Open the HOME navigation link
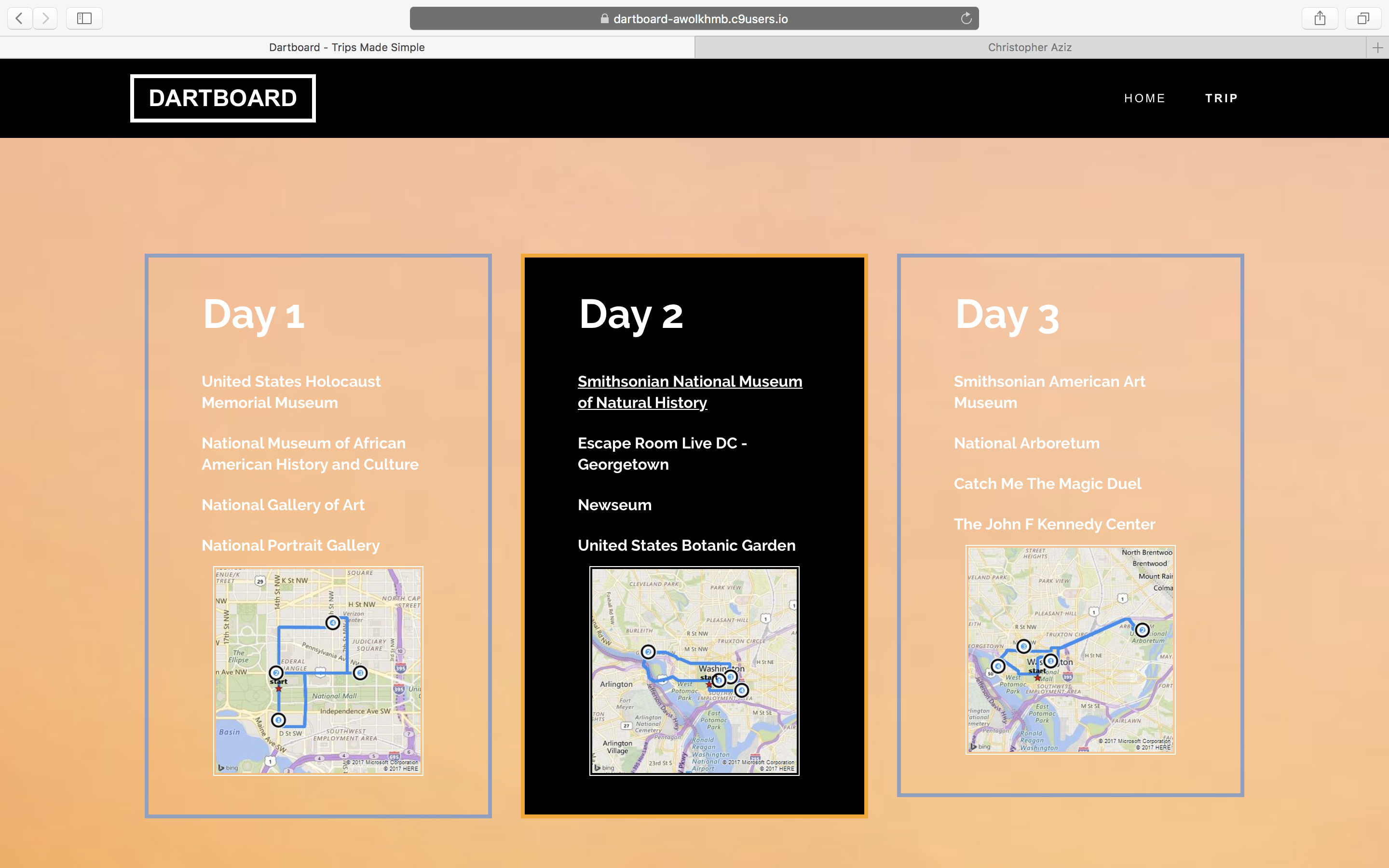The width and height of the screenshot is (1389, 868). (x=1144, y=98)
